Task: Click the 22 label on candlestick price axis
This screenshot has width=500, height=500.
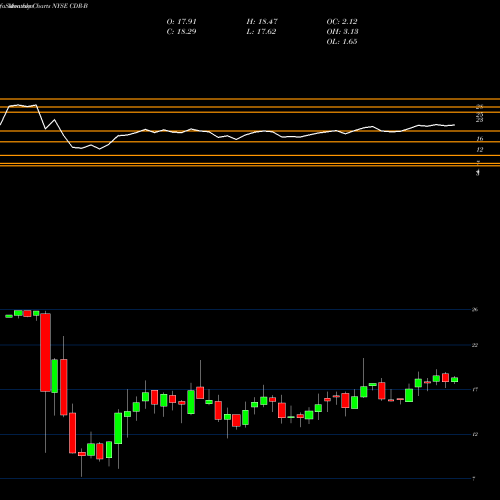Action: [x=475, y=345]
